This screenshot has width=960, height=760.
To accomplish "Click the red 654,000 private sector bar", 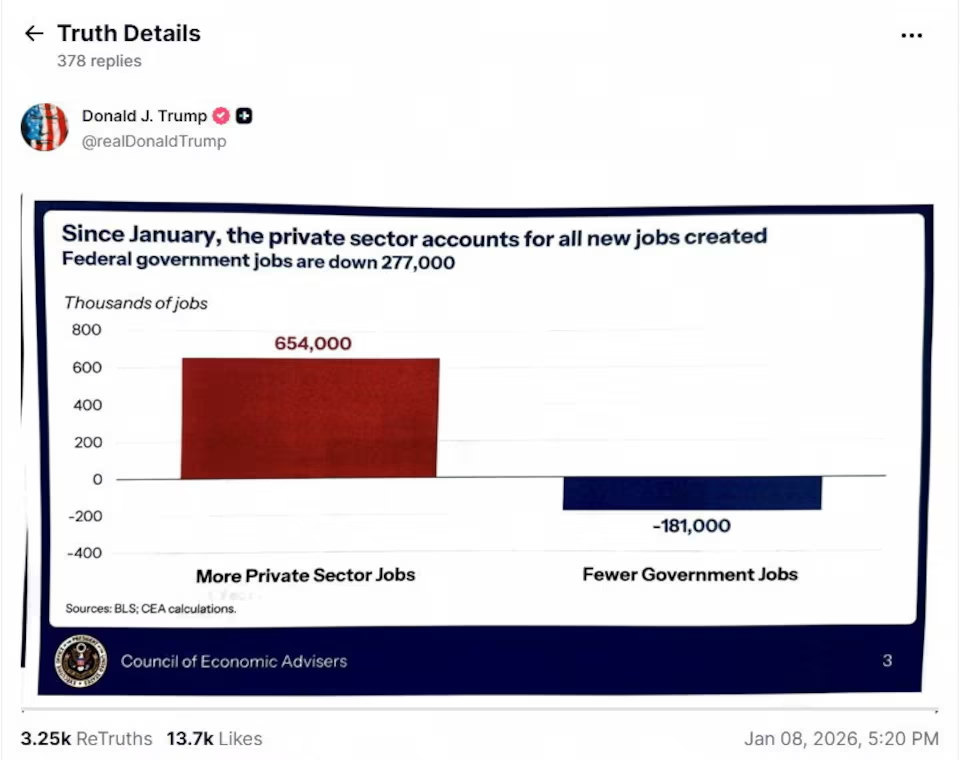I will 310,415.
